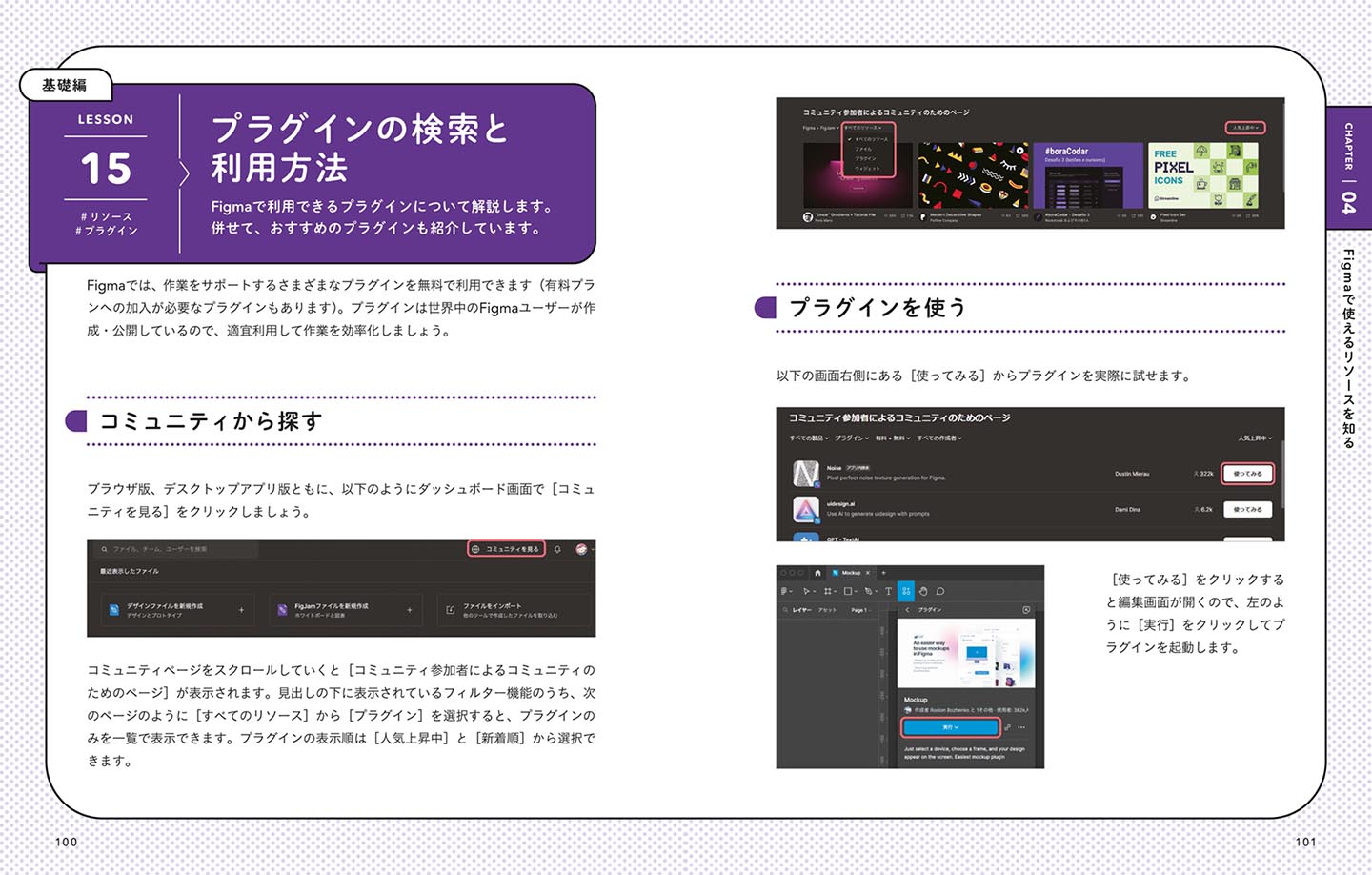Select the Mockup file tab
The image size is (1372, 875).
(851, 573)
